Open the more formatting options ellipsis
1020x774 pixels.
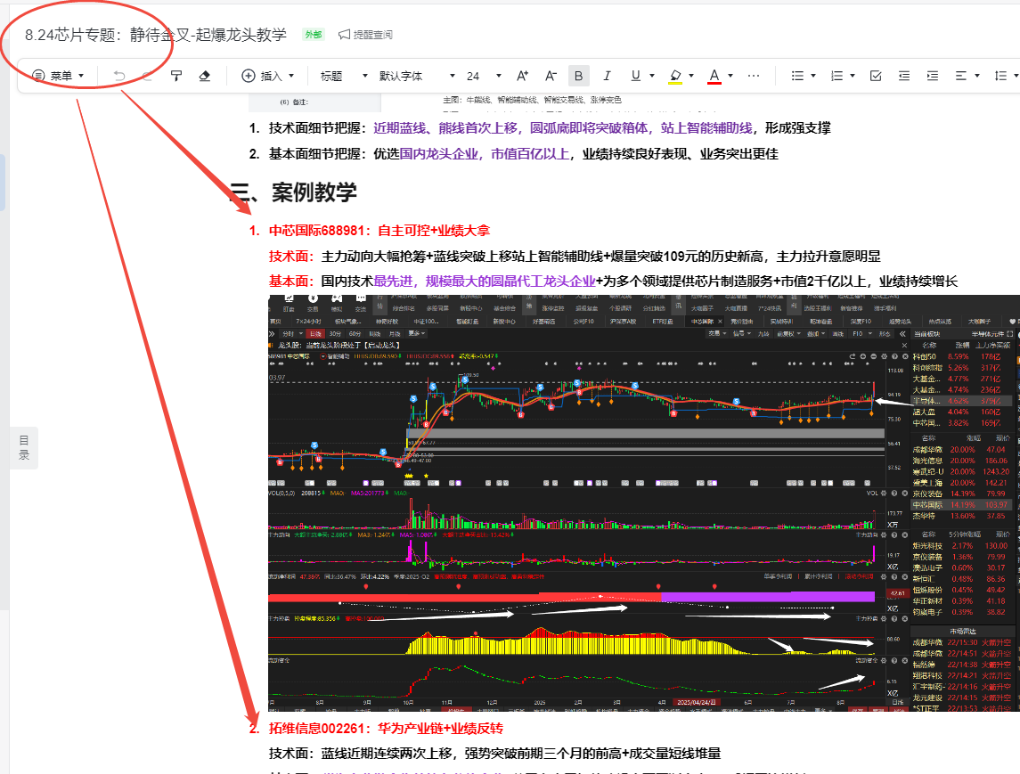click(753, 76)
